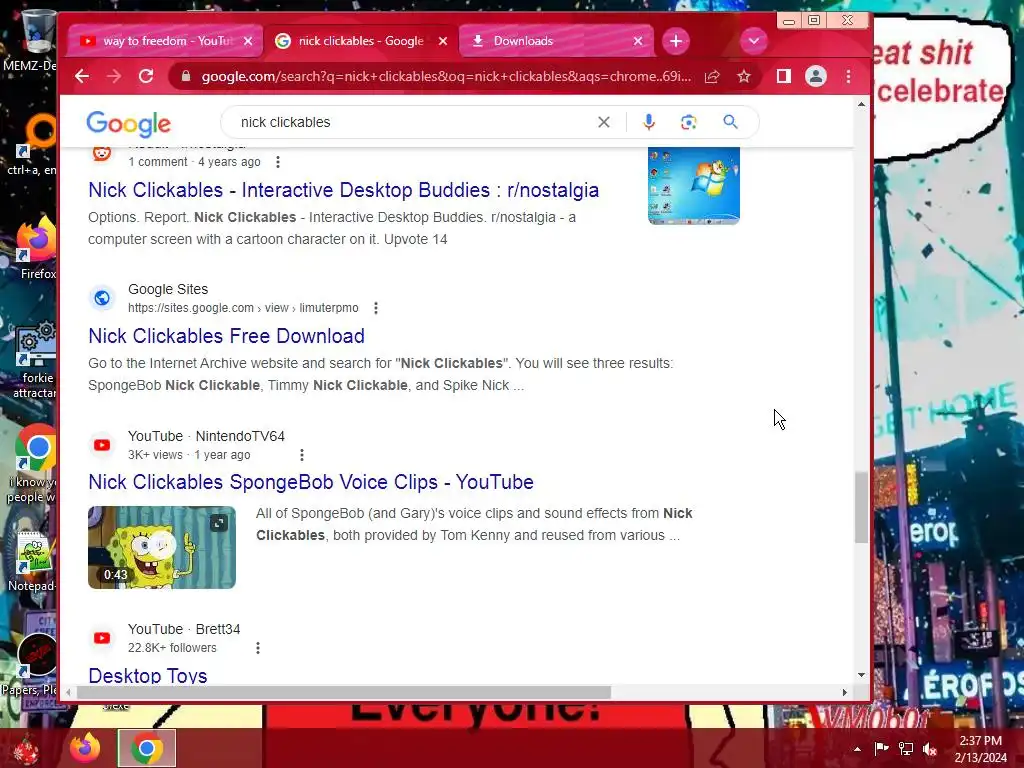Click YouTube favicon for Brett34 result

[102, 638]
